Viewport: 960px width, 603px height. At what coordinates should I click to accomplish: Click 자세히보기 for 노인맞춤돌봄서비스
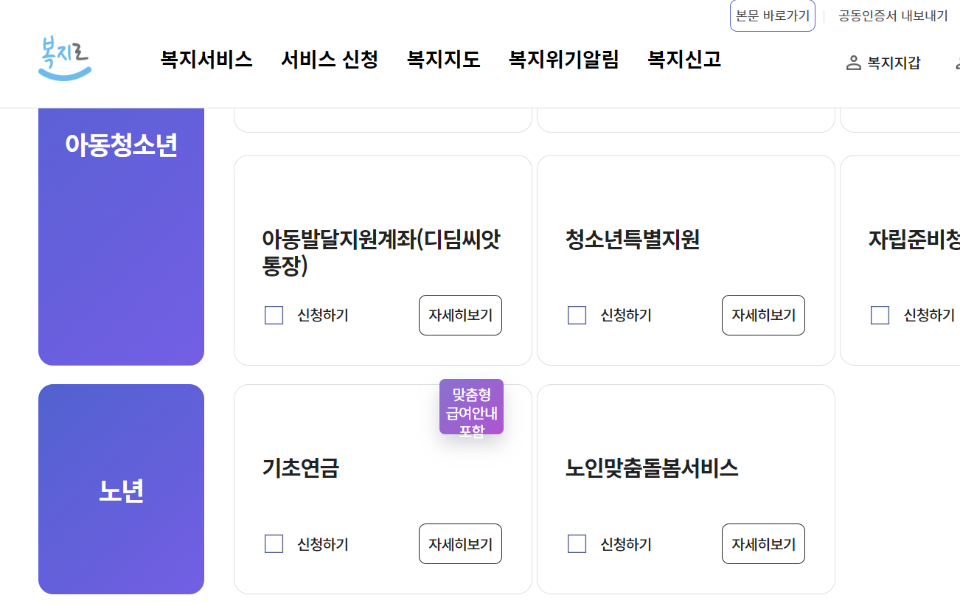763,543
